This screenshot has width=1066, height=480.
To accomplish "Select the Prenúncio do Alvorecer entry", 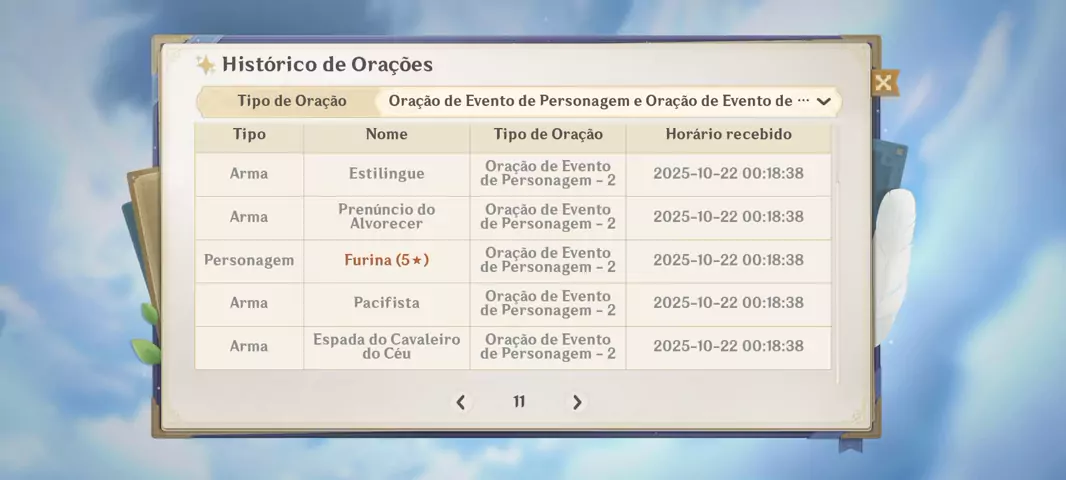I will click(x=386, y=217).
